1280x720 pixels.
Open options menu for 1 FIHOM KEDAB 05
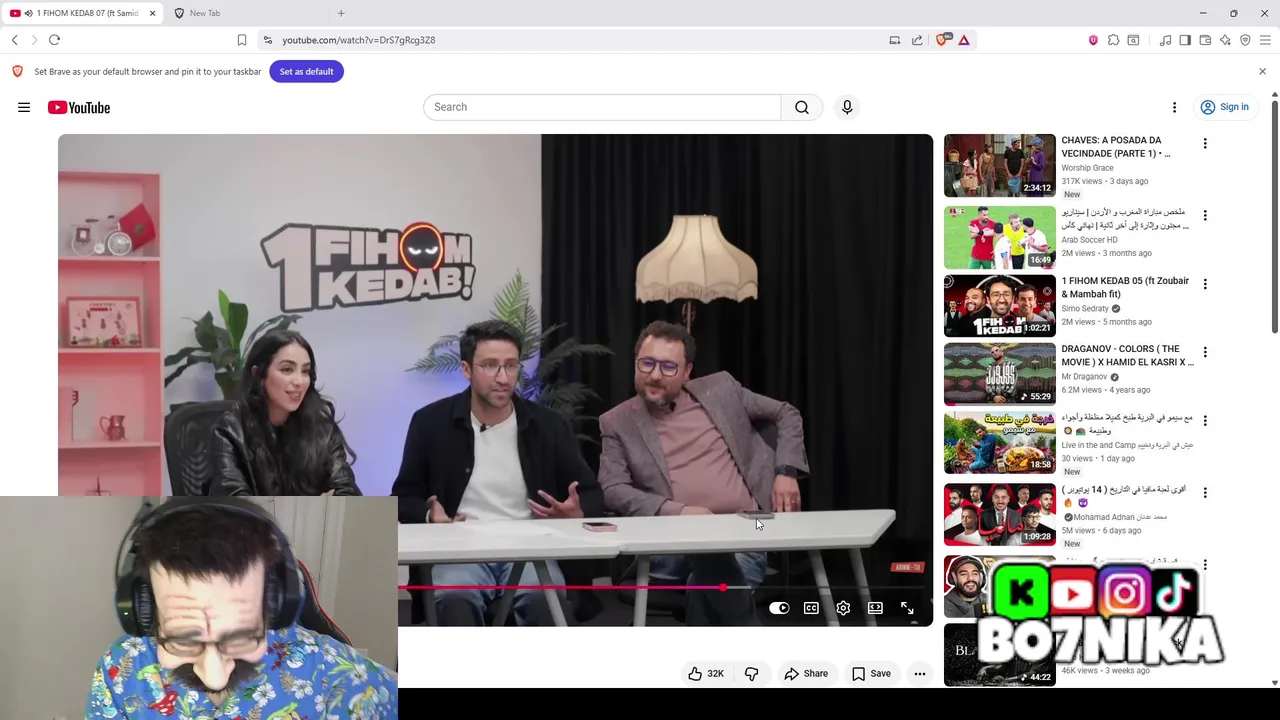(1205, 284)
